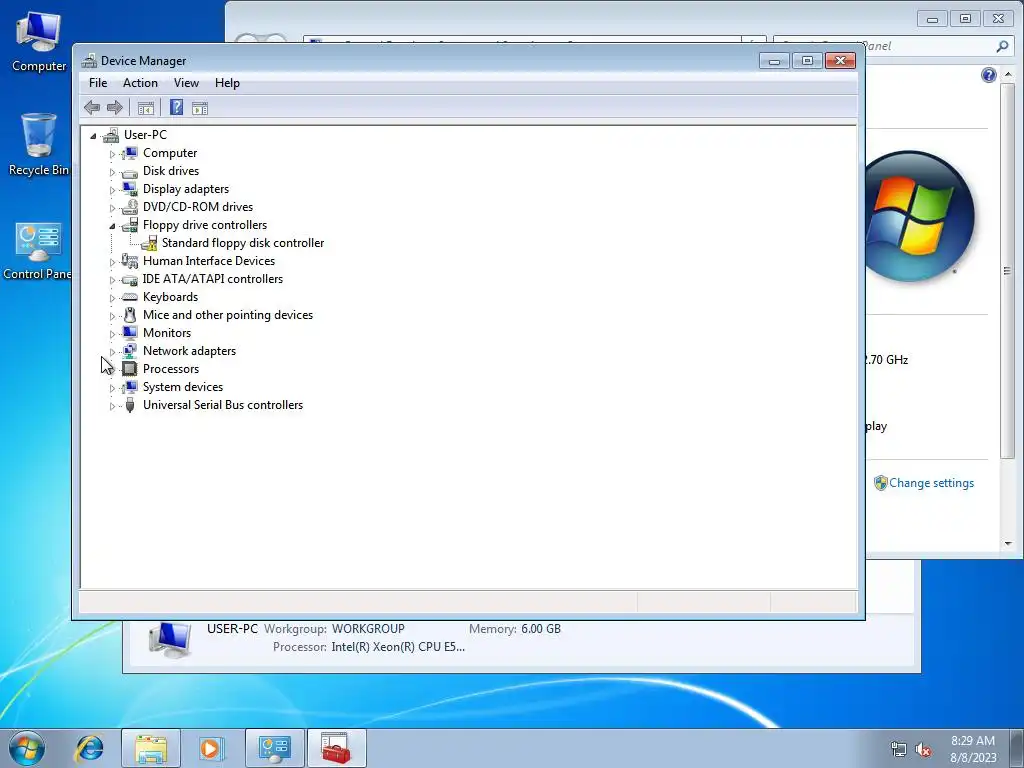Screen dimensions: 1024x768
Task: Open the Windows Start button
Action: pyautogui.click(x=27, y=748)
